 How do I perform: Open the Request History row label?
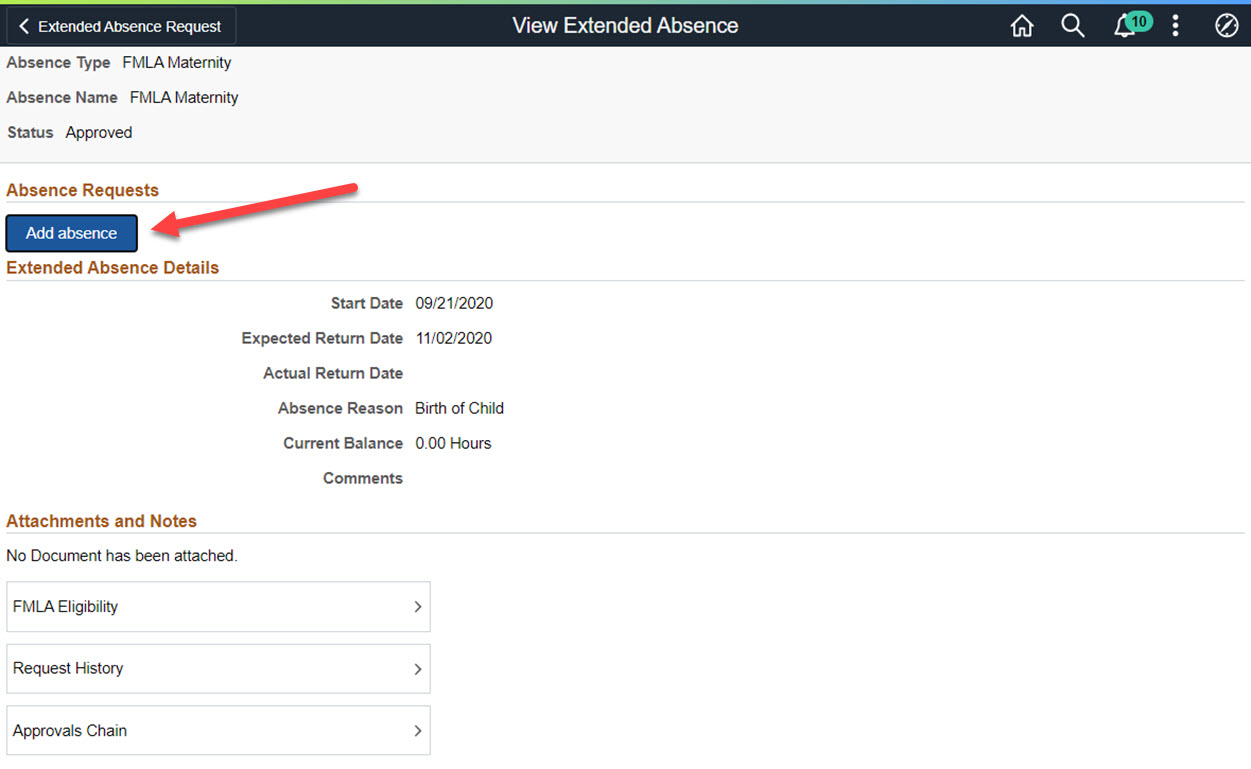(68, 669)
